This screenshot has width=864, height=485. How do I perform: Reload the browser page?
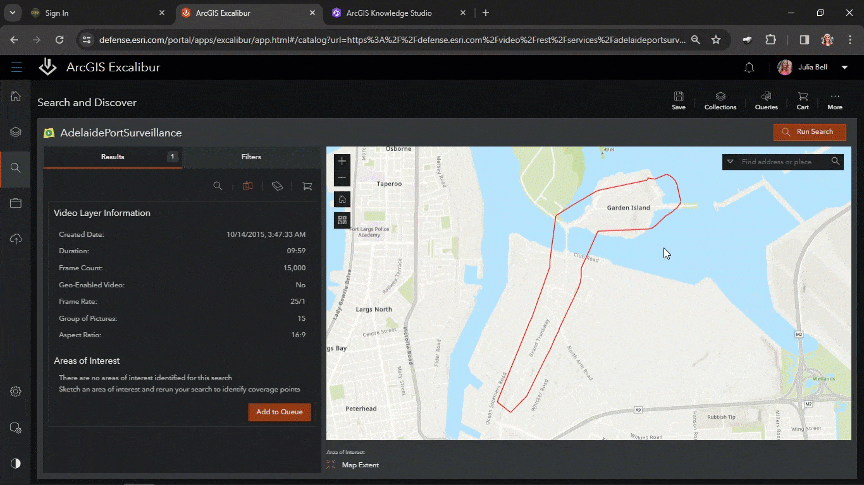click(x=60, y=40)
